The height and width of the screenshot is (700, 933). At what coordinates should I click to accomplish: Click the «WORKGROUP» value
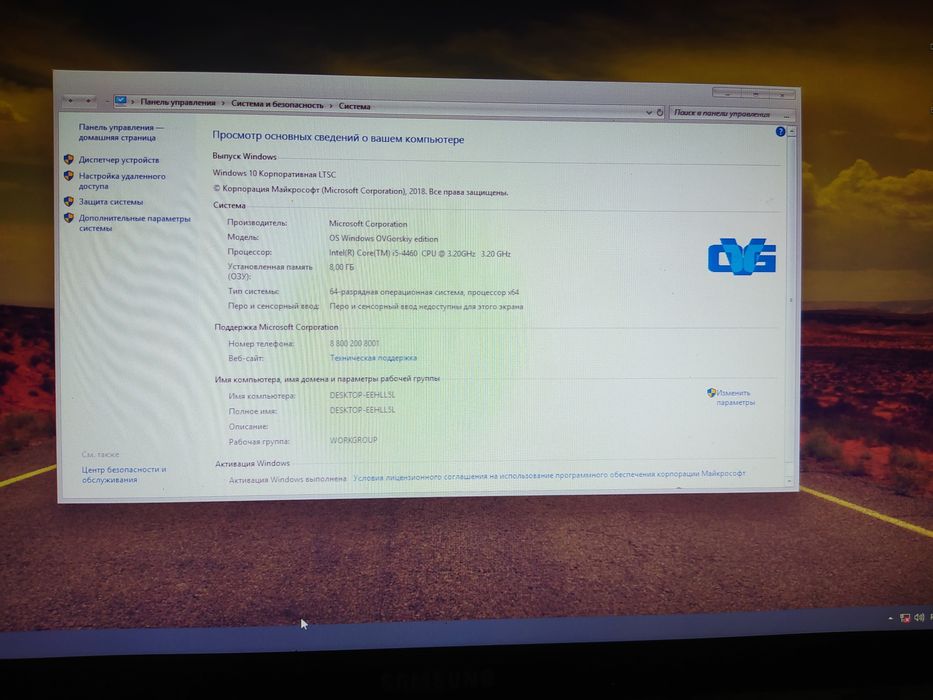(353, 440)
